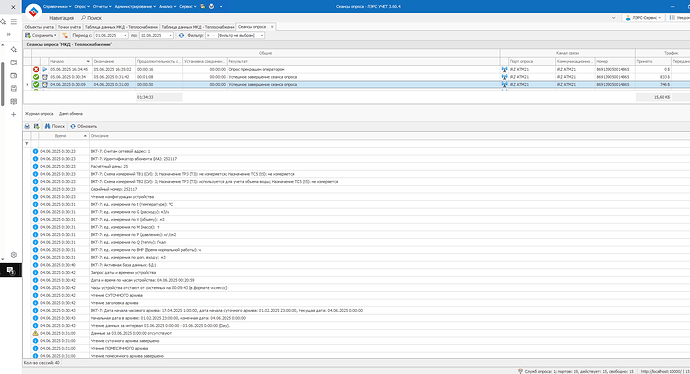Image resolution: width=690 pixels, height=374 pixels.
Task: Click the clear filter funnel icon
Action: (x=65, y=35)
